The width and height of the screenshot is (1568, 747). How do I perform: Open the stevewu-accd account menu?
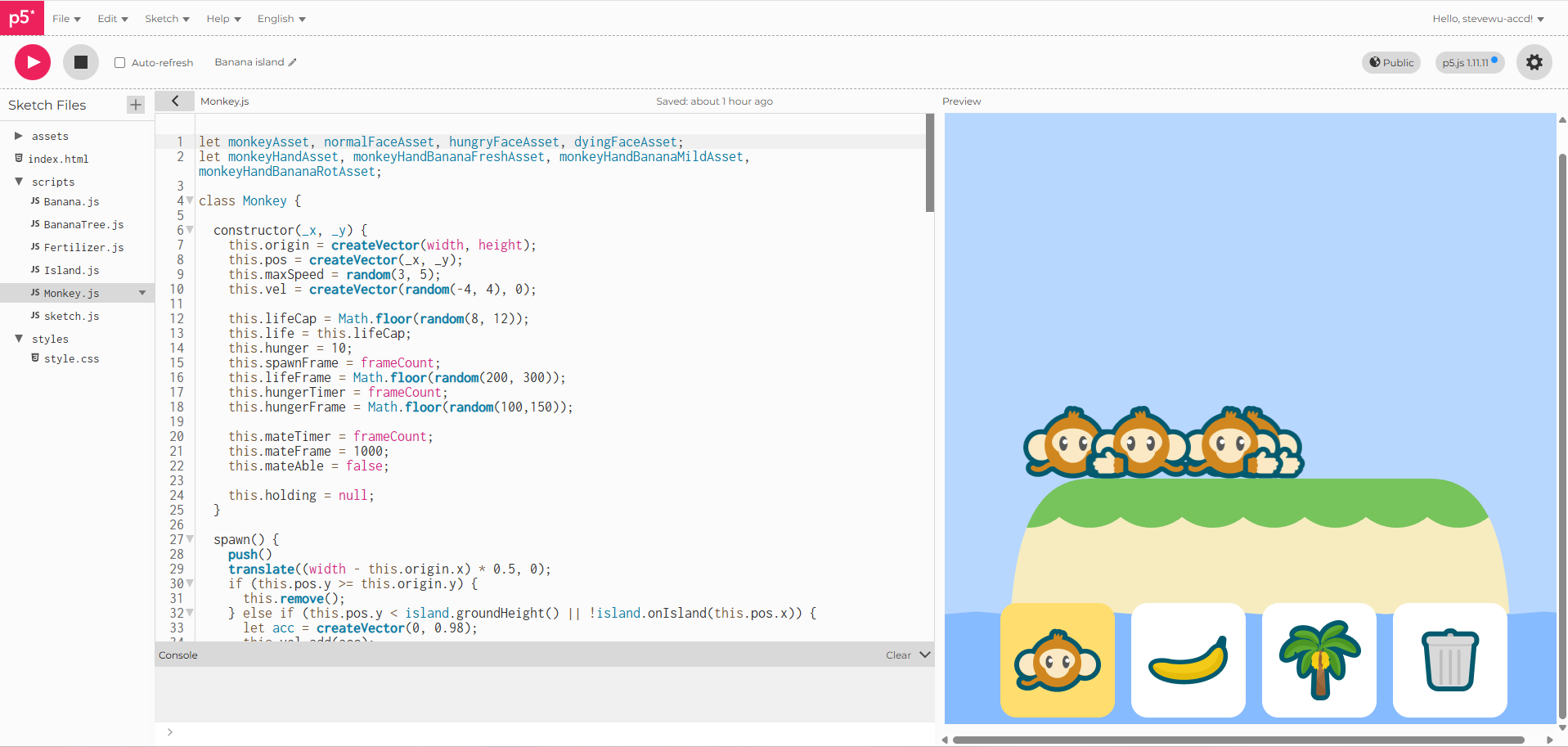click(1489, 18)
